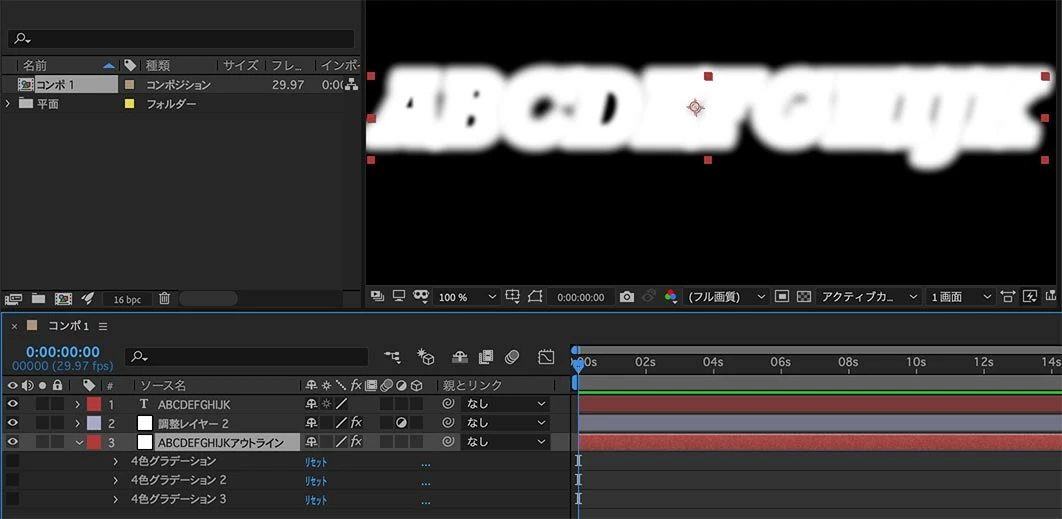Open the アクティブカ 3D view dropdown
The height and width of the screenshot is (519, 1062).
pyautogui.click(x=868, y=297)
